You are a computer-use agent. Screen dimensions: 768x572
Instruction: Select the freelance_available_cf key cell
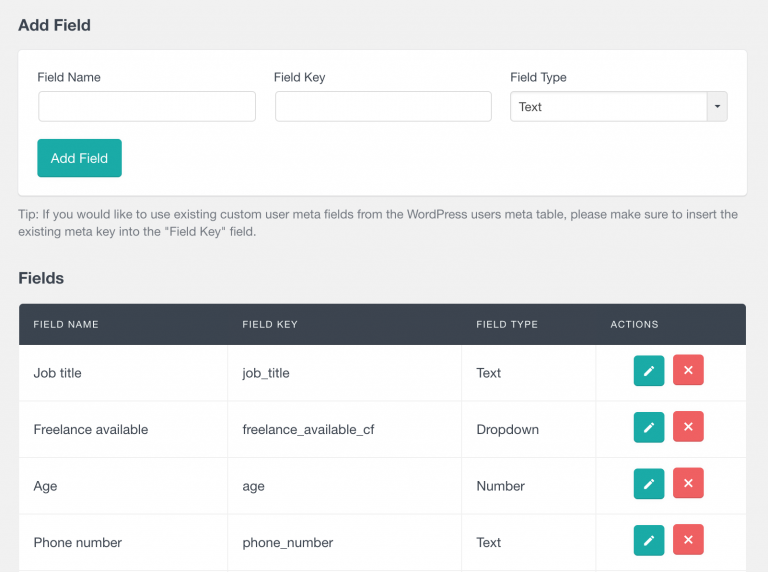click(308, 430)
